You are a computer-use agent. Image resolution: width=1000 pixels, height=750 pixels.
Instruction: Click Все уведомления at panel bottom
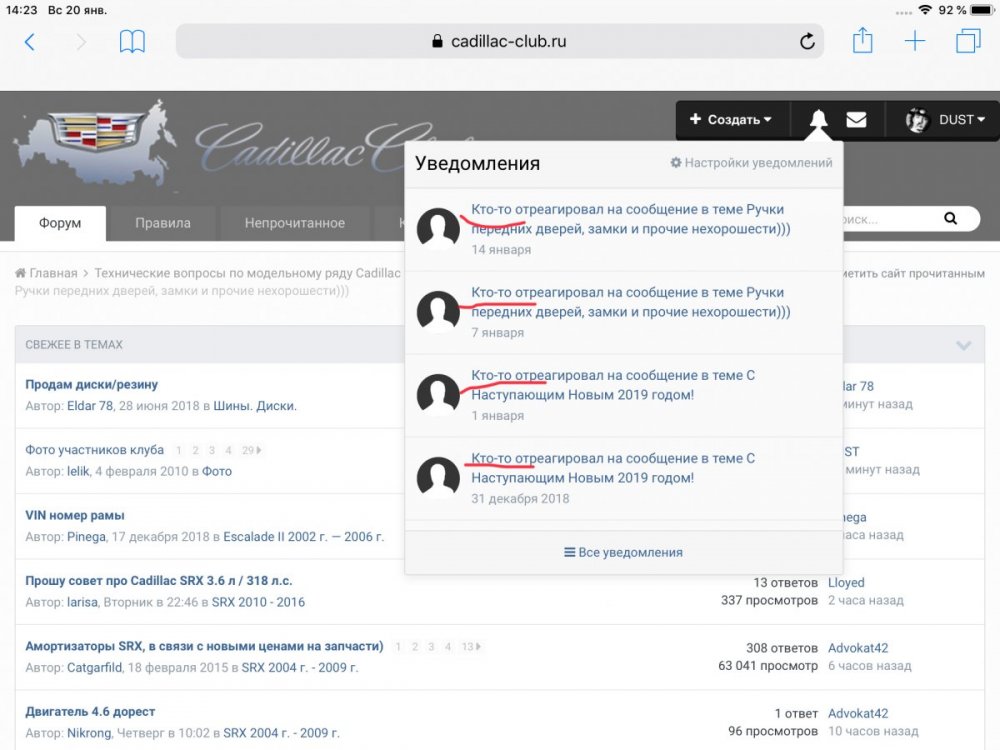(x=624, y=552)
